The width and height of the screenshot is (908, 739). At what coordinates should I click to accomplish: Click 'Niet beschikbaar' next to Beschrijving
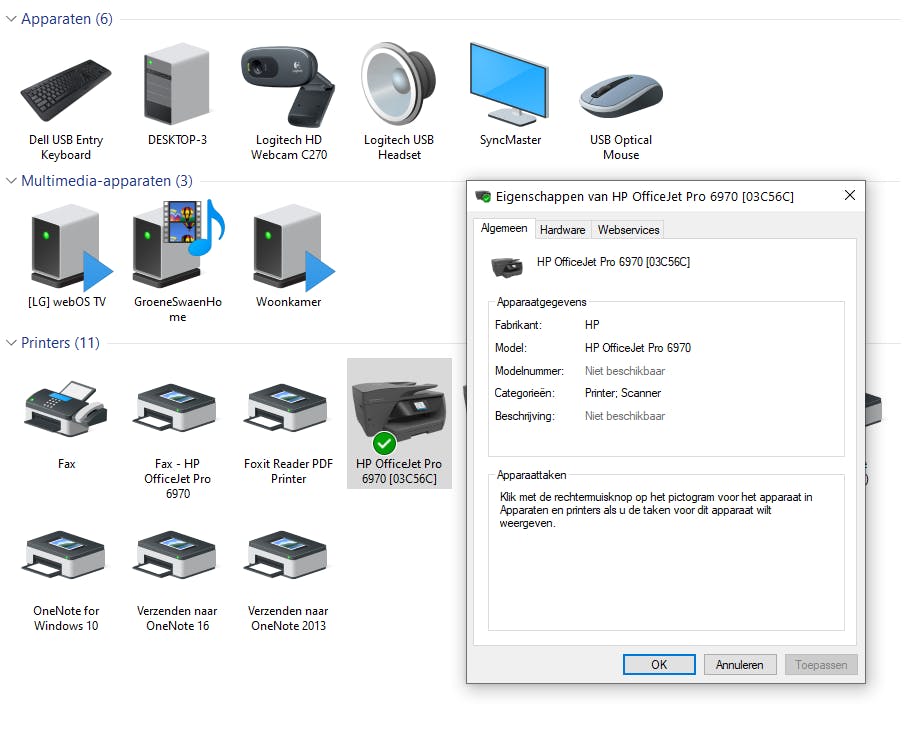tap(625, 416)
